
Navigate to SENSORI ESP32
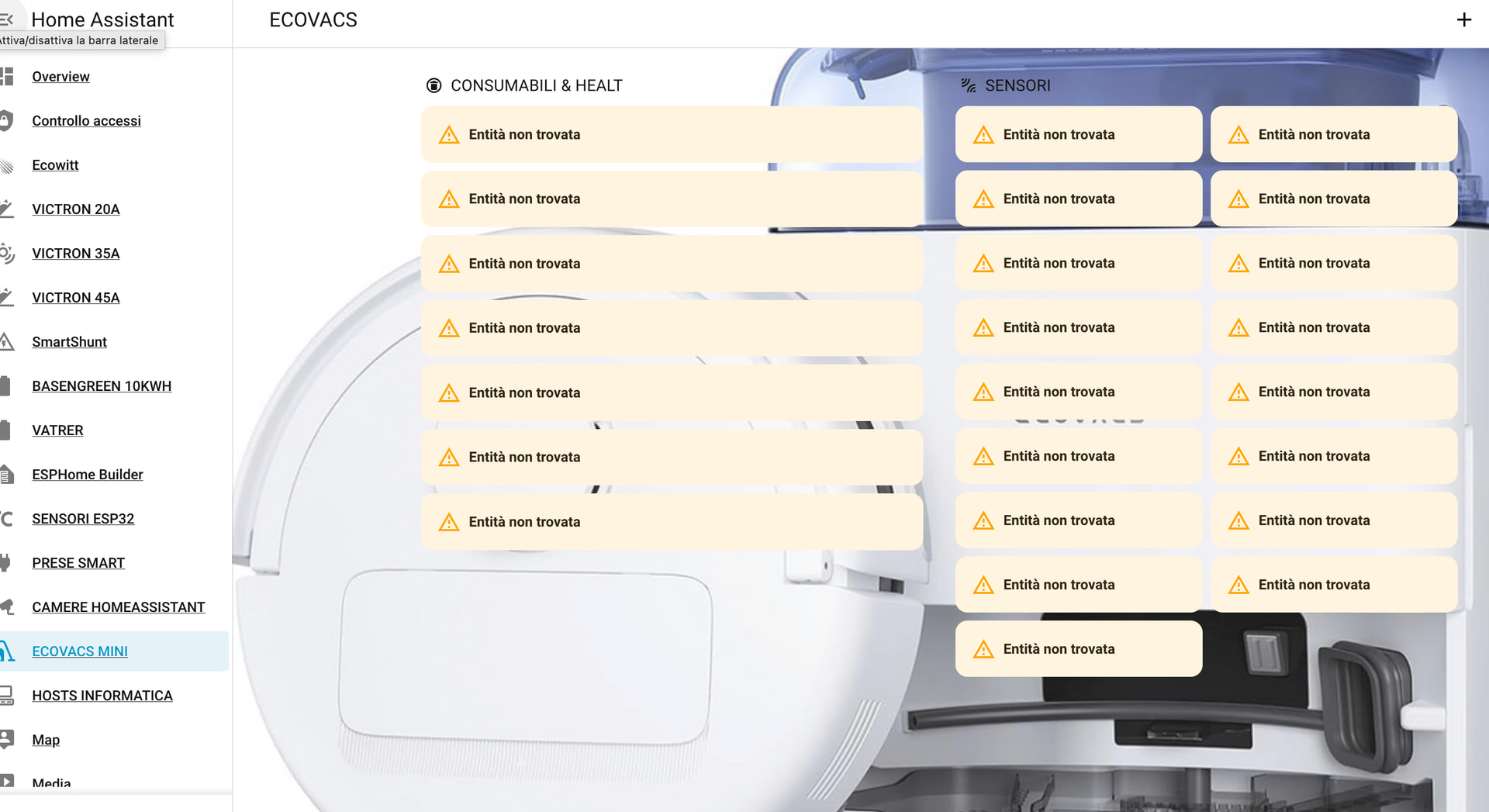[83, 518]
